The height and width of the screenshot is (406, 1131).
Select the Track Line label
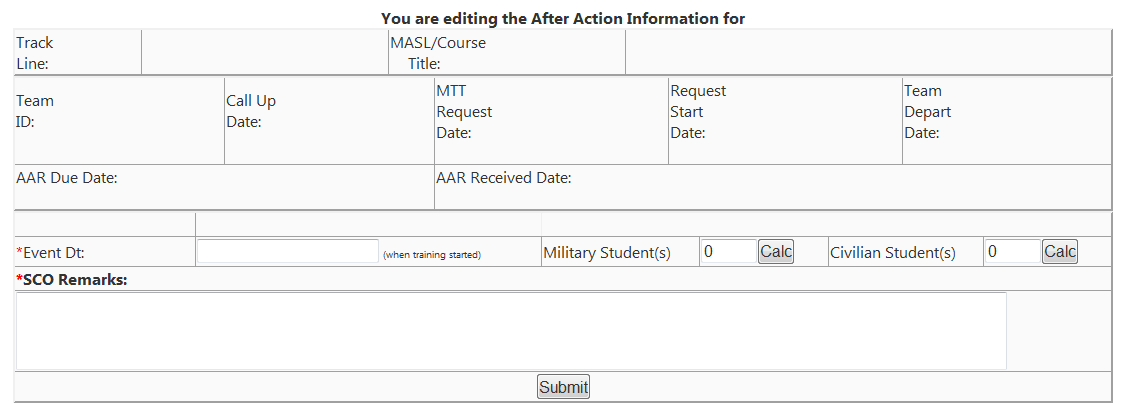35,53
